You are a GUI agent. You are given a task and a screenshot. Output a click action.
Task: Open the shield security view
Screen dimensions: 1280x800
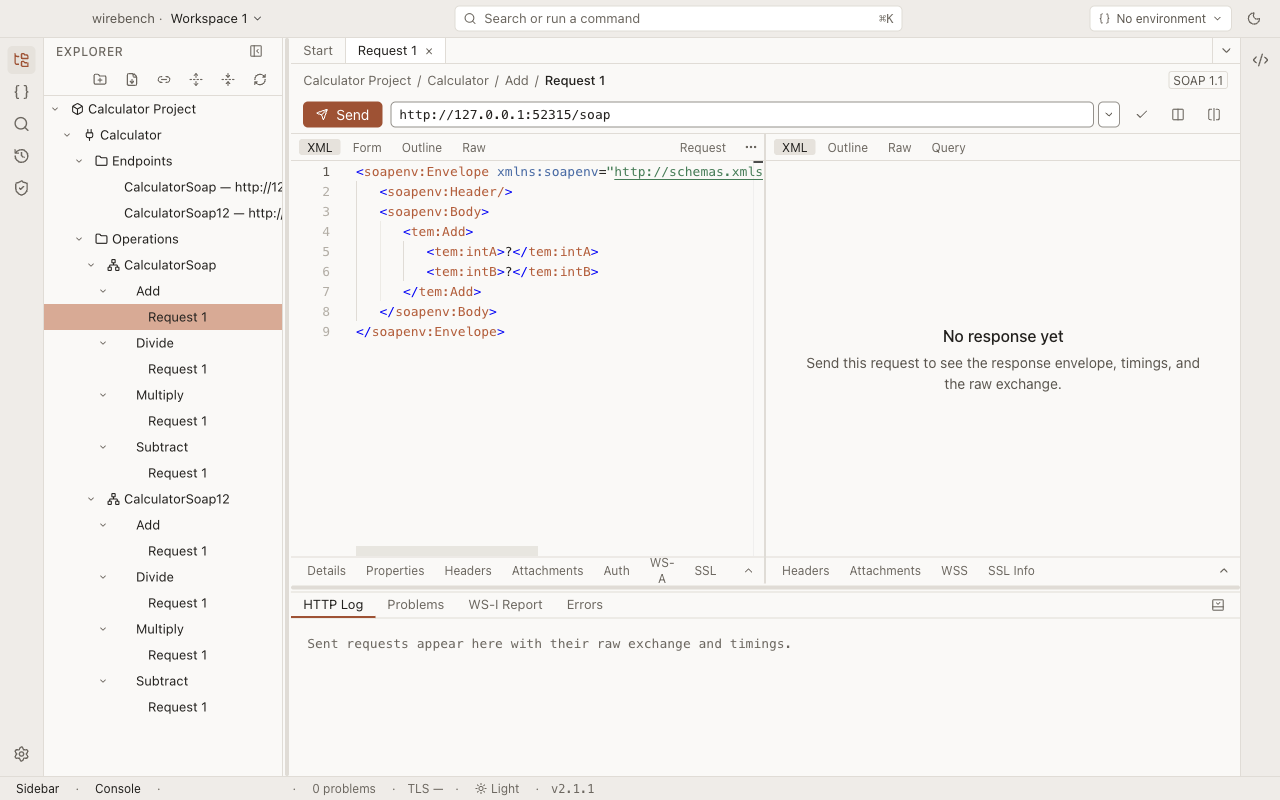[21, 188]
